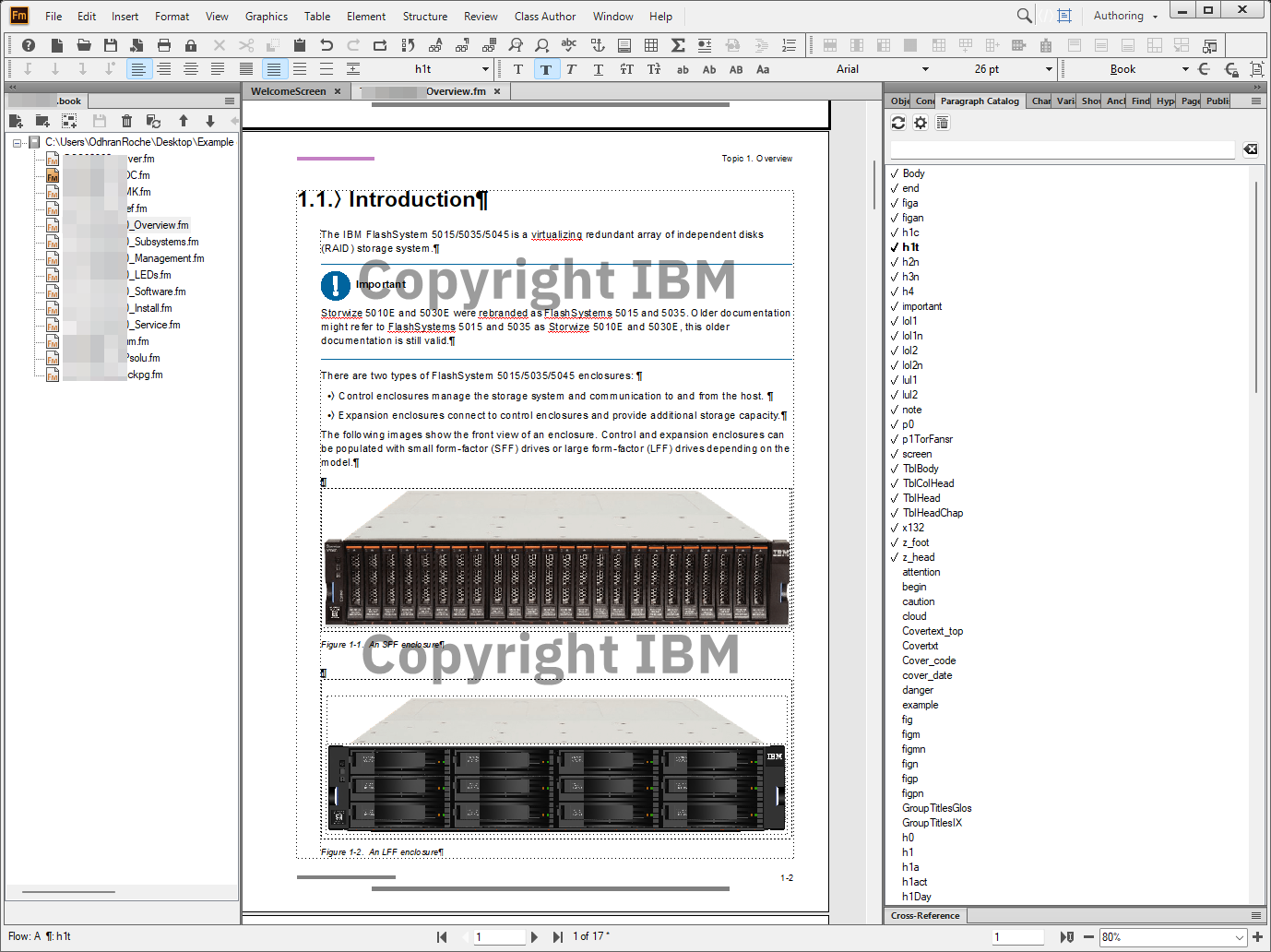Screen dimensions: 1271x952
Task: Click the Paragraph Catalog search field
Action: tap(1062, 149)
